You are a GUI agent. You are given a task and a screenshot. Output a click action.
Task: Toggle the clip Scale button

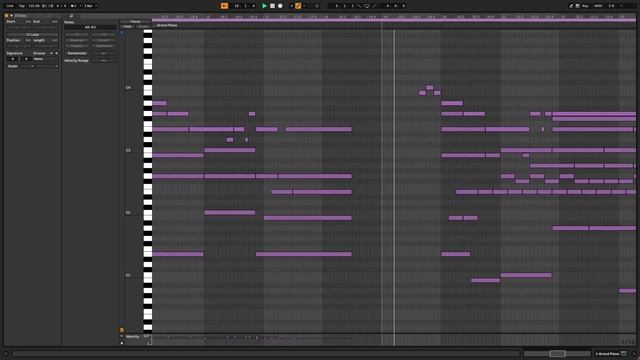coord(13,66)
